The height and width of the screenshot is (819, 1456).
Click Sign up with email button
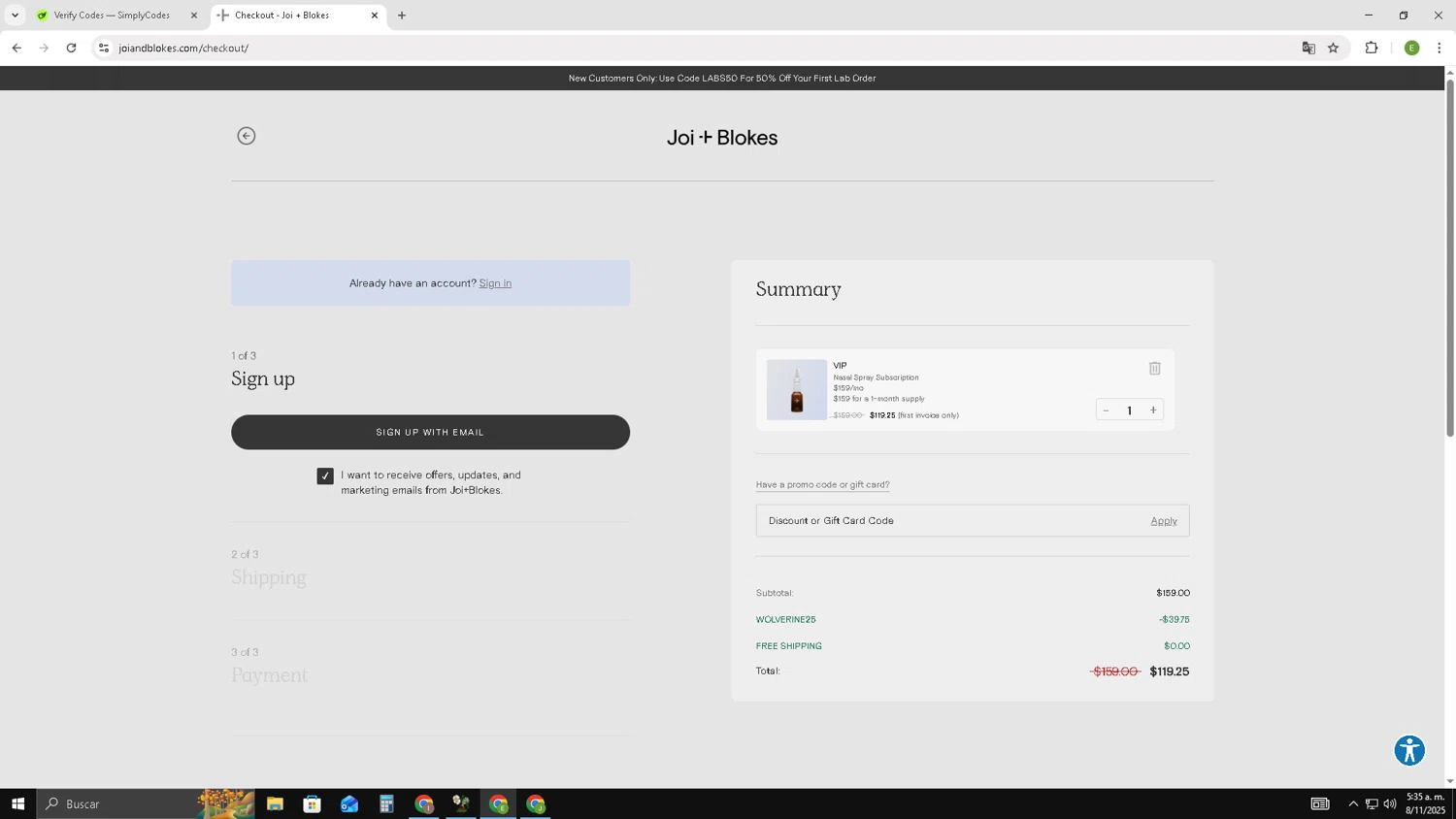(430, 432)
